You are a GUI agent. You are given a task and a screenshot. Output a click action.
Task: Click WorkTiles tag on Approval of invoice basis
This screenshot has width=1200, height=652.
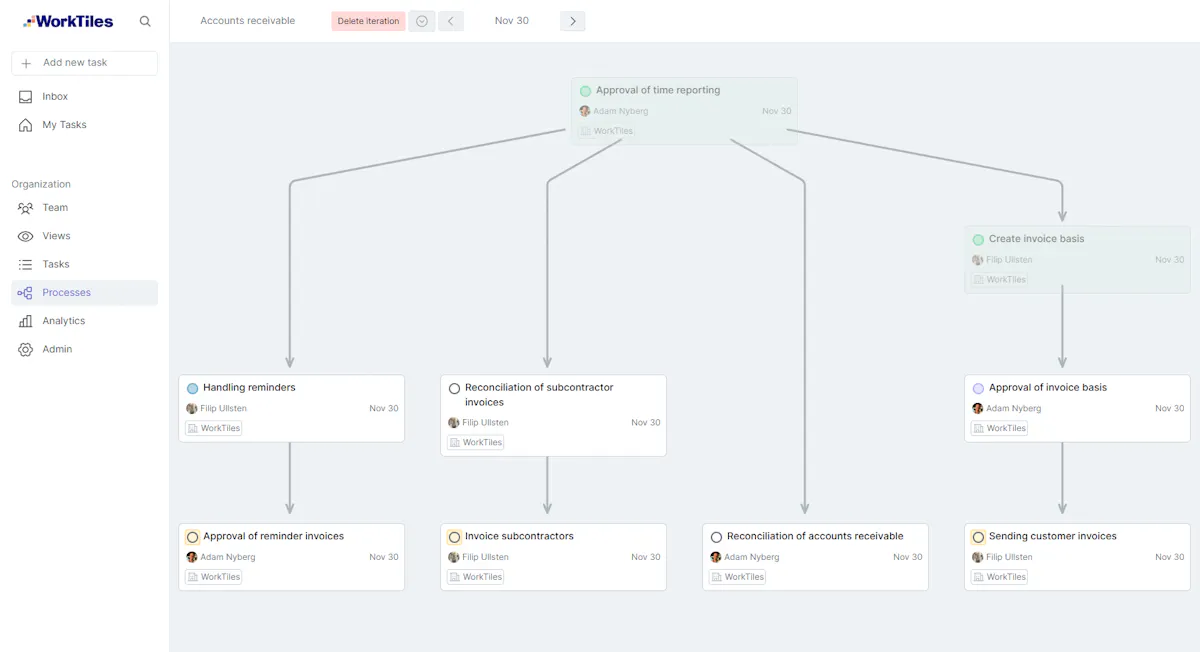[1000, 428]
